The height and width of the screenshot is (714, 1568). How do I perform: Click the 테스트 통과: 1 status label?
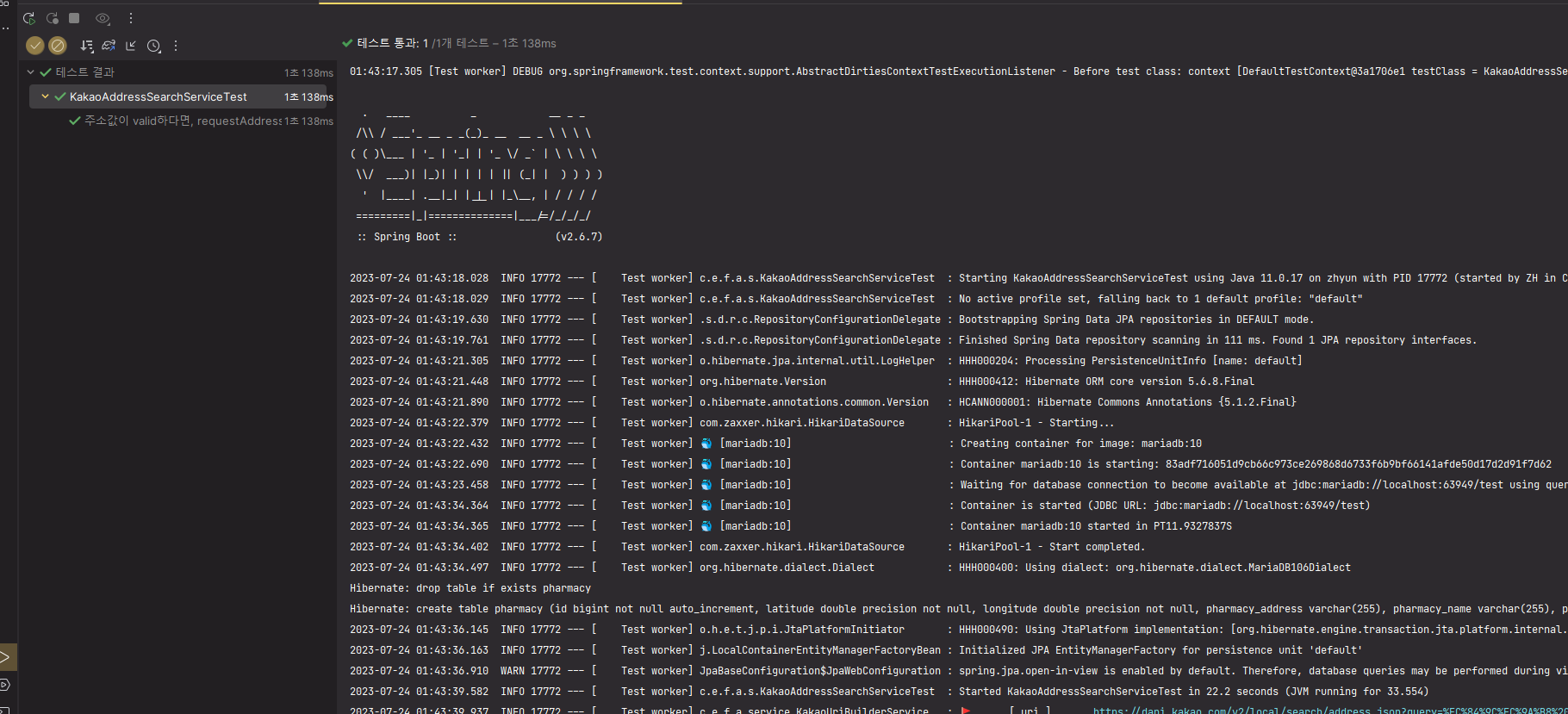tap(385, 43)
